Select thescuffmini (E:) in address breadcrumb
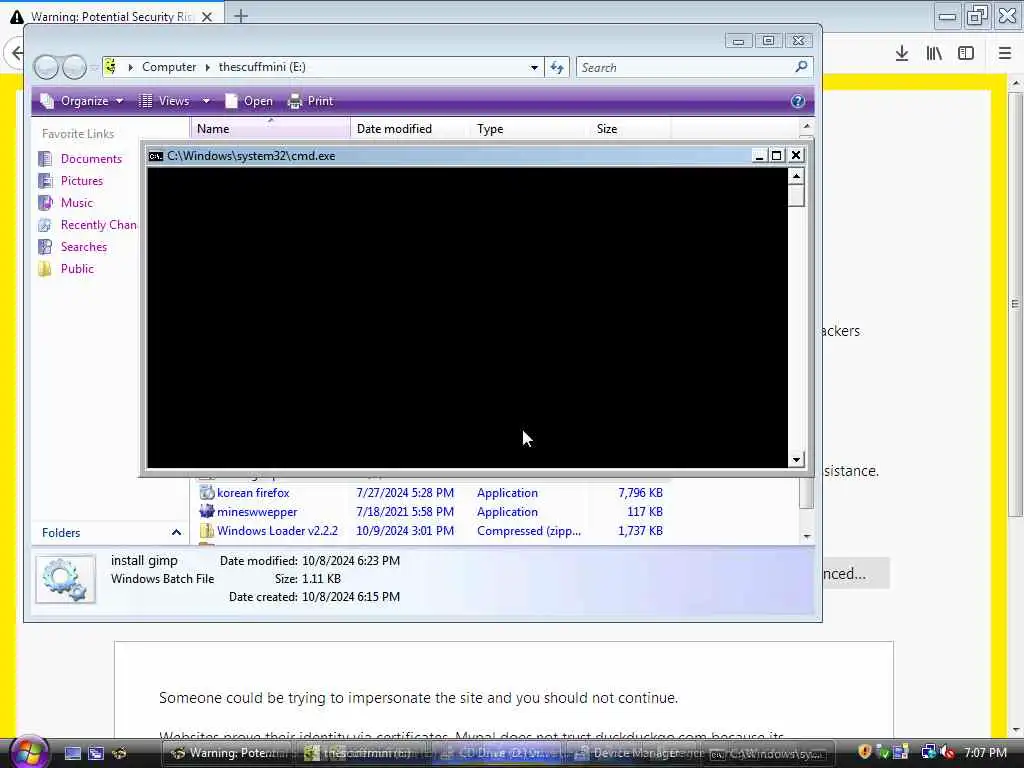 (x=262, y=67)
